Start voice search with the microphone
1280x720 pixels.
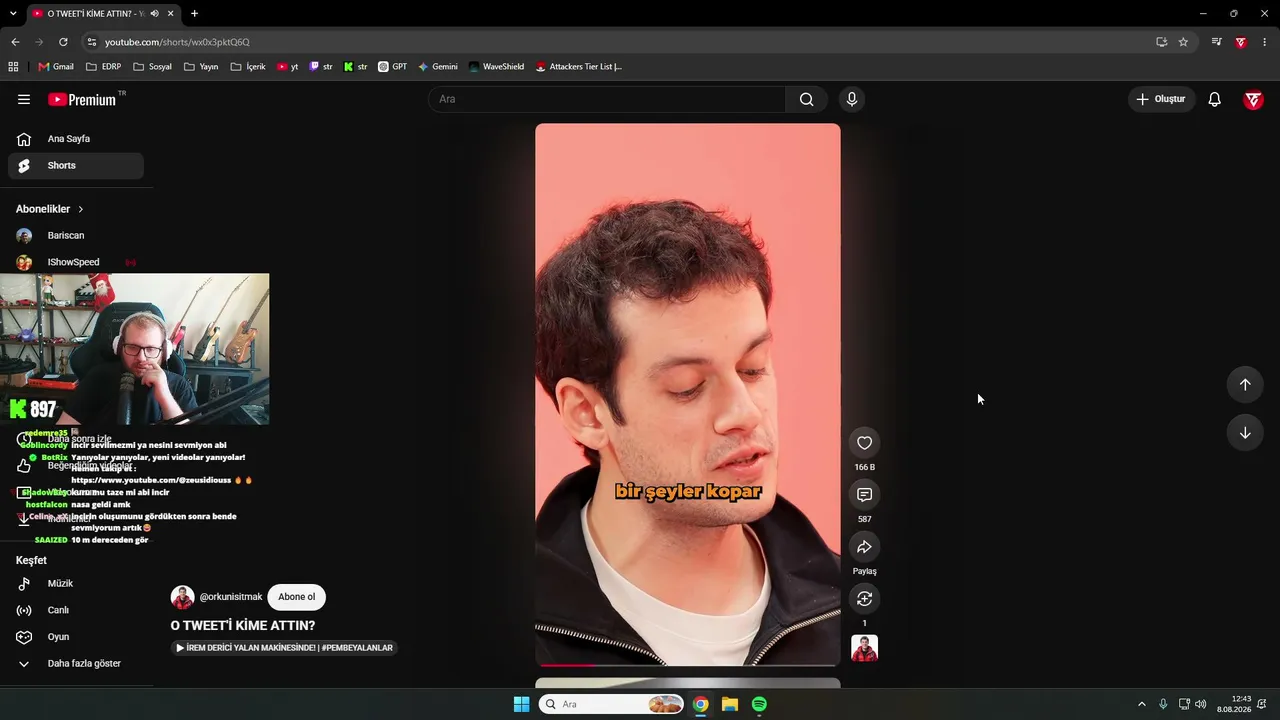pyautogui.click(x=852, y=99)
